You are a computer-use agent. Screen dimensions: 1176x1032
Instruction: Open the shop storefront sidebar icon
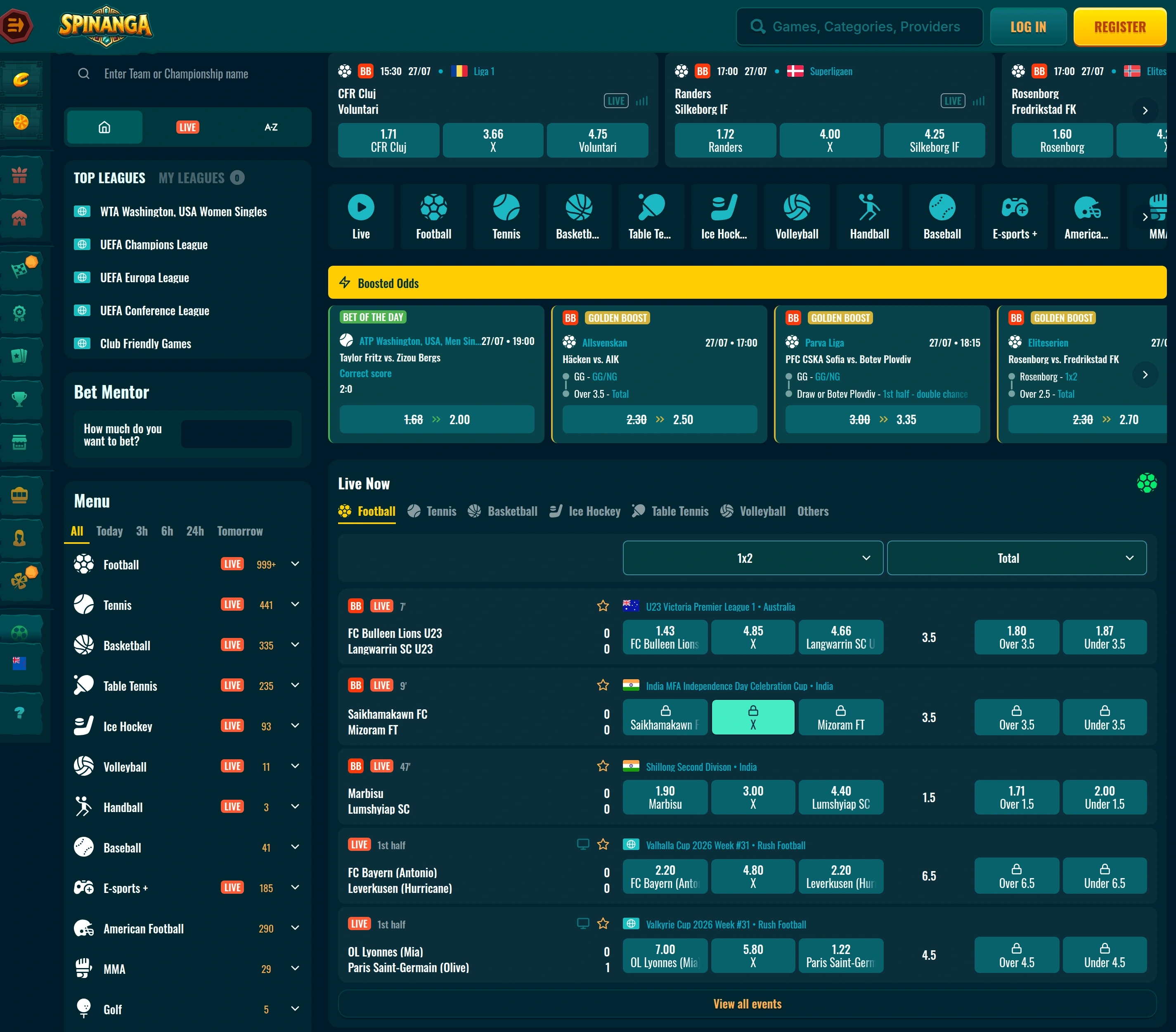20,442
